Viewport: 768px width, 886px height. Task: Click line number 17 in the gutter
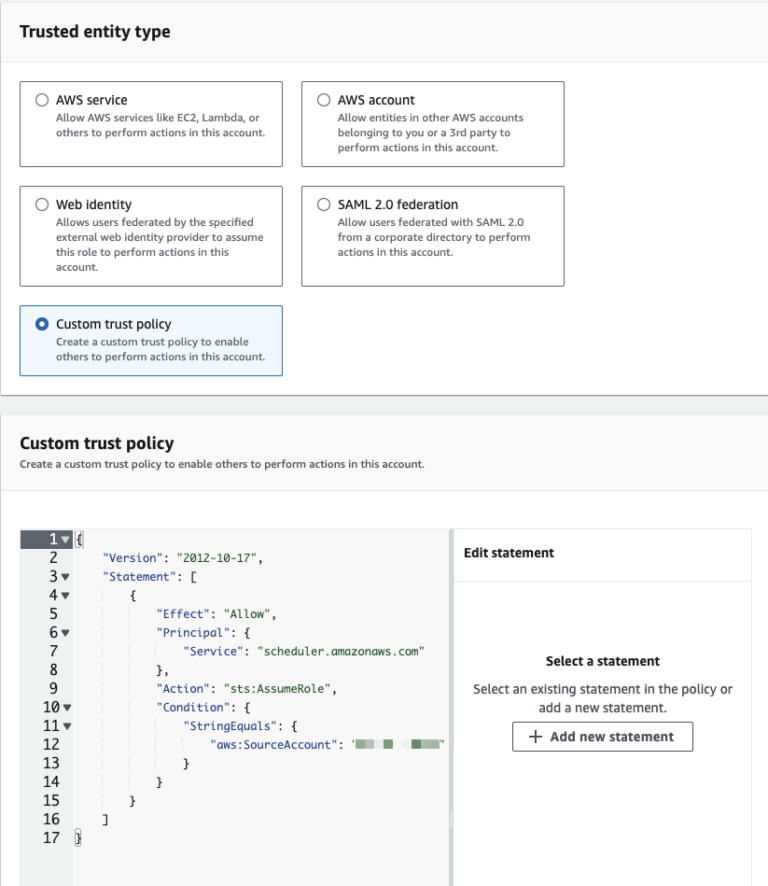(51, 838)
